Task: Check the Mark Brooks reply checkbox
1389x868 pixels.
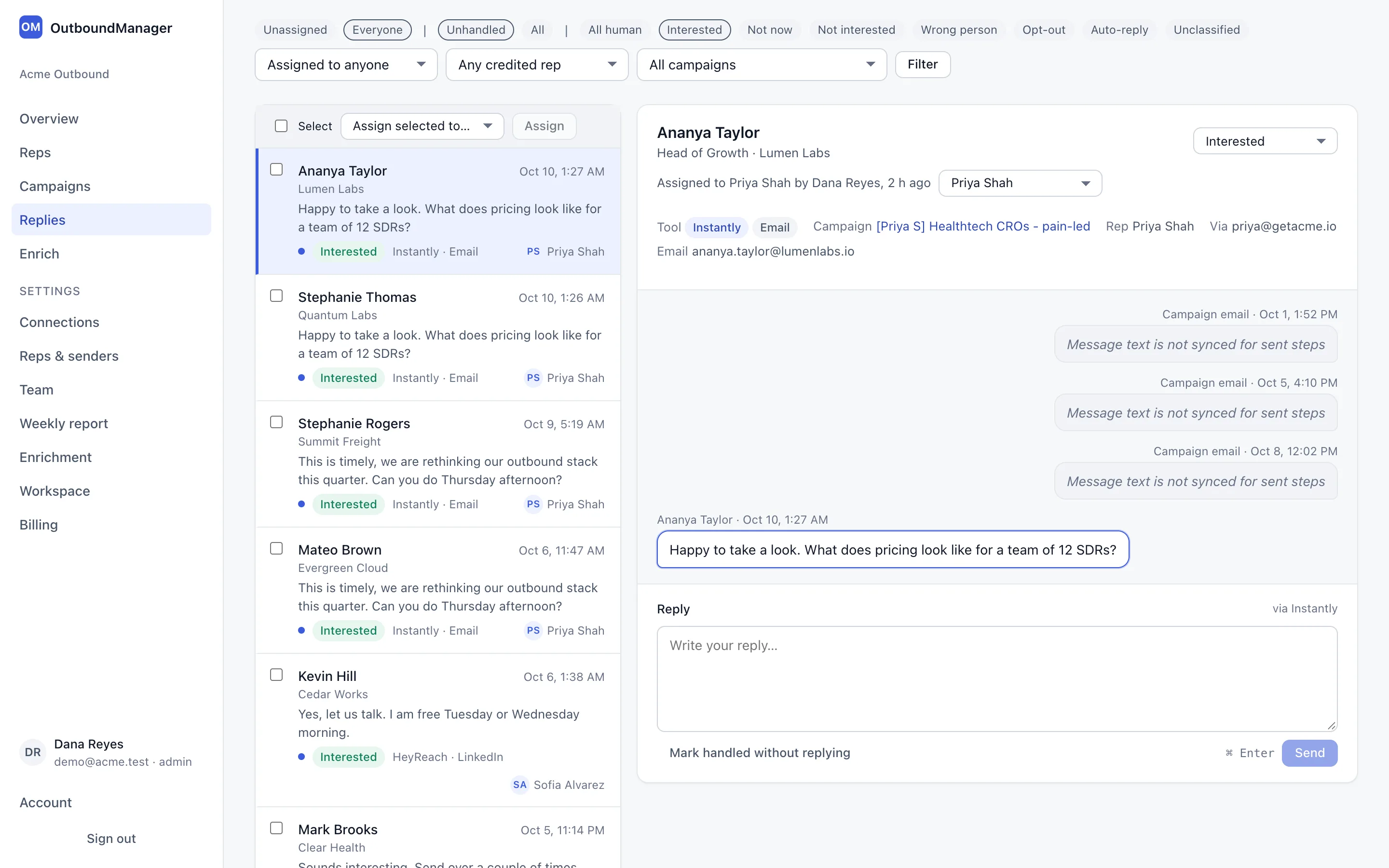Action: (276, 828)
